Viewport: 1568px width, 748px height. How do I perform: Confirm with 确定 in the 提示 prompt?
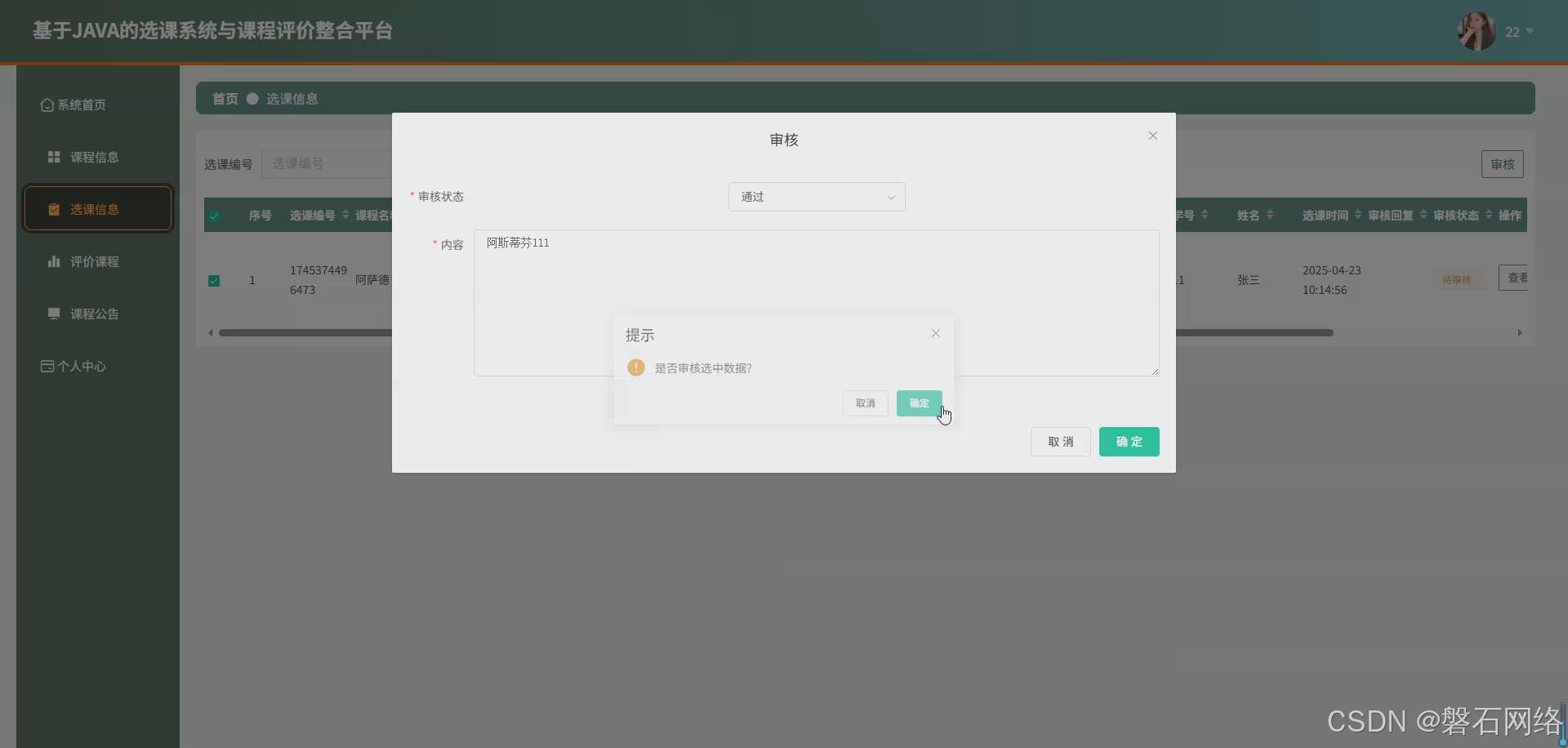click(x=918, y=403)
